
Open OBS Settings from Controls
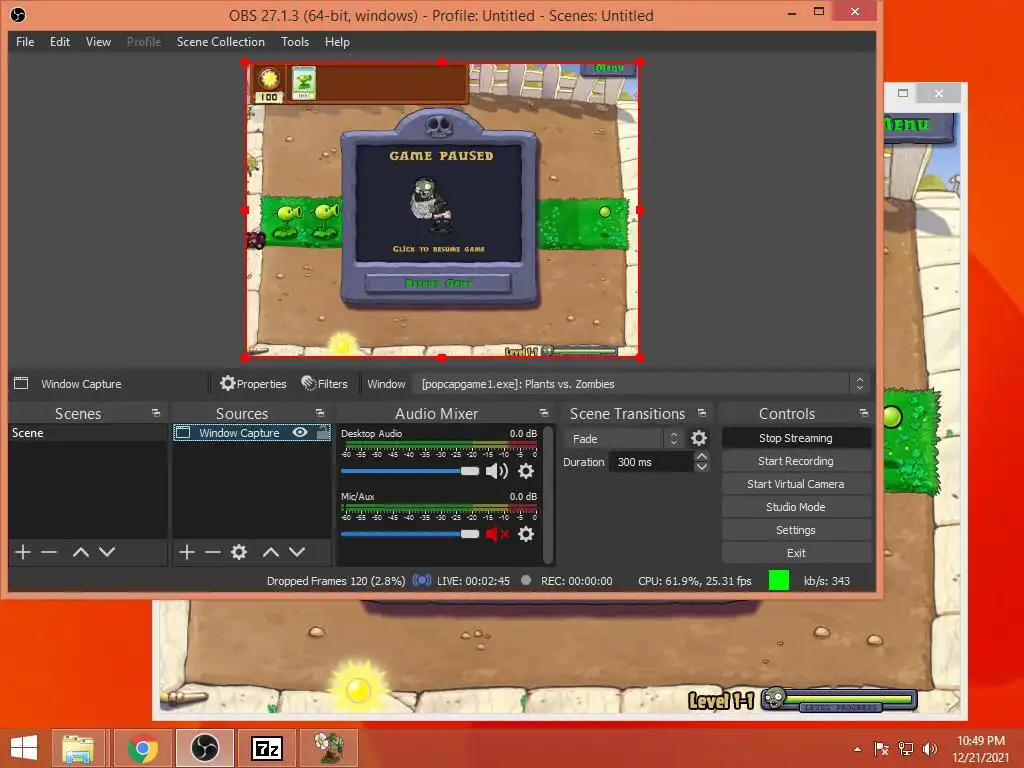click(796, 530)
